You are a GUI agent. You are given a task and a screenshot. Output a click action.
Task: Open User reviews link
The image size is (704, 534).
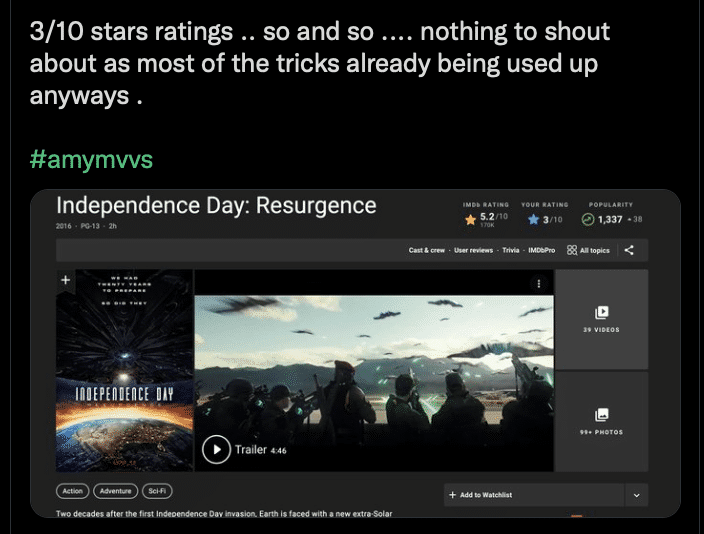(x=473, y=250)
